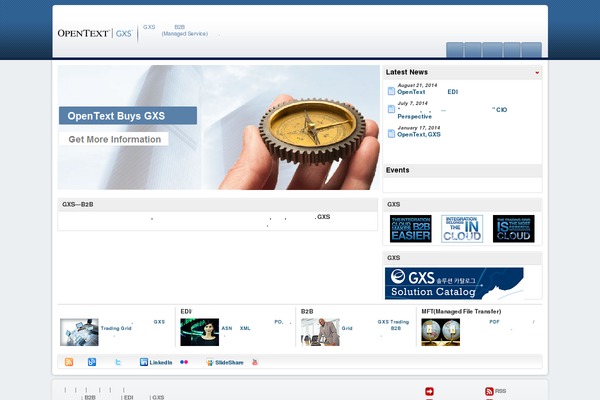Viewport: 600px width, 400px height.
Task: Click the Latest News heading
Action: tap(407, 72)
